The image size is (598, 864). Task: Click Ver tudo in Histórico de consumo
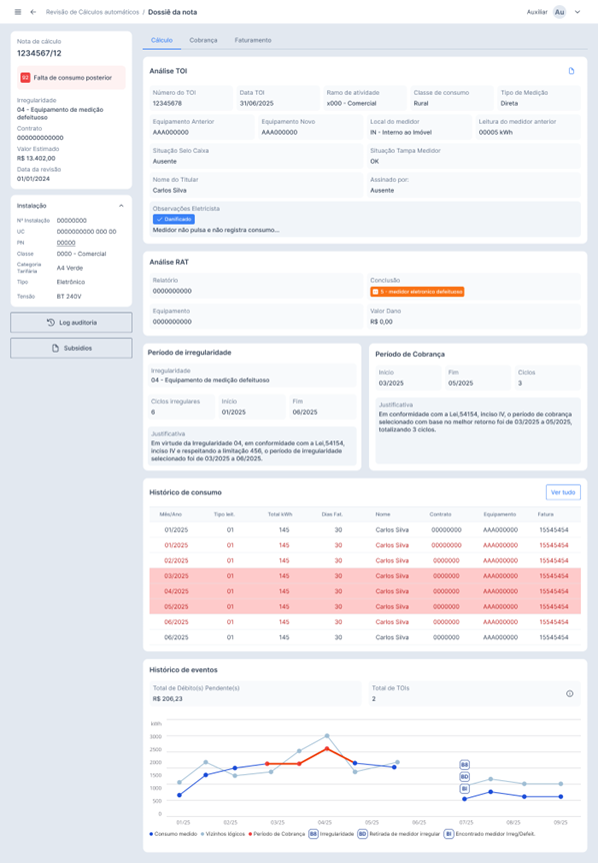coord(563,492)
